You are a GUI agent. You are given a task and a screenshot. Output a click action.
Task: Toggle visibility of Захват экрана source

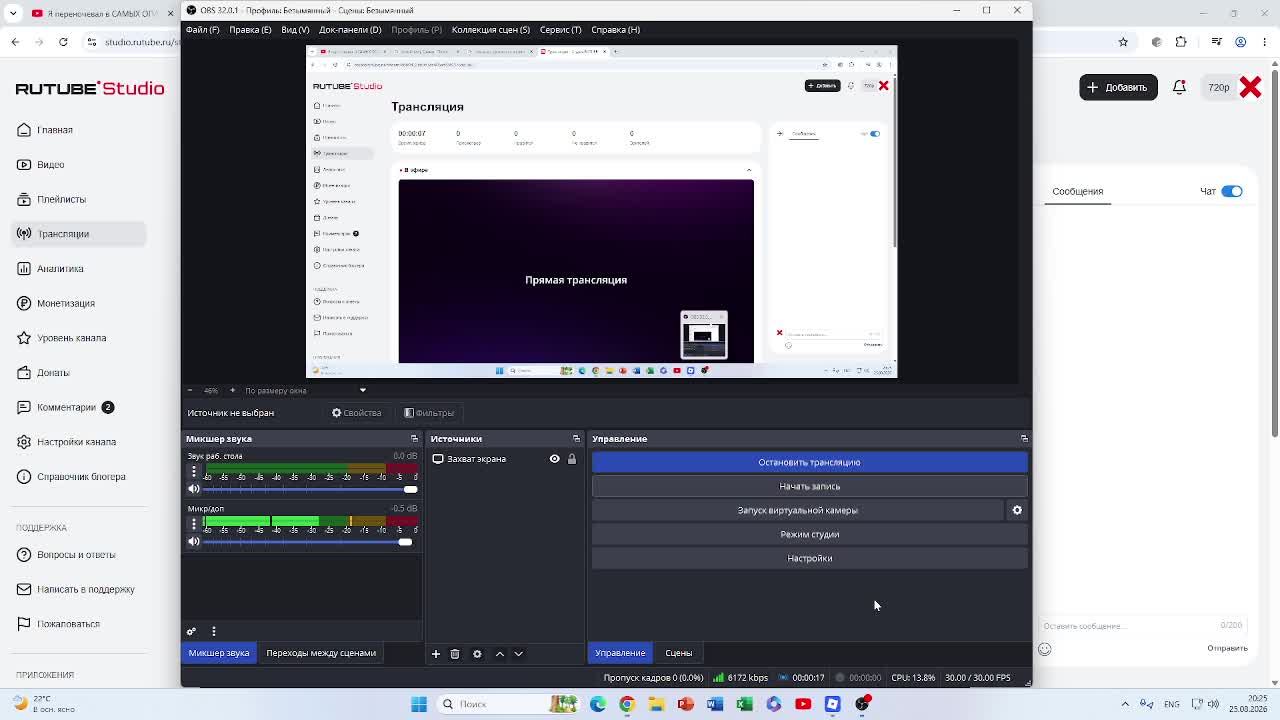pos(554,459)
